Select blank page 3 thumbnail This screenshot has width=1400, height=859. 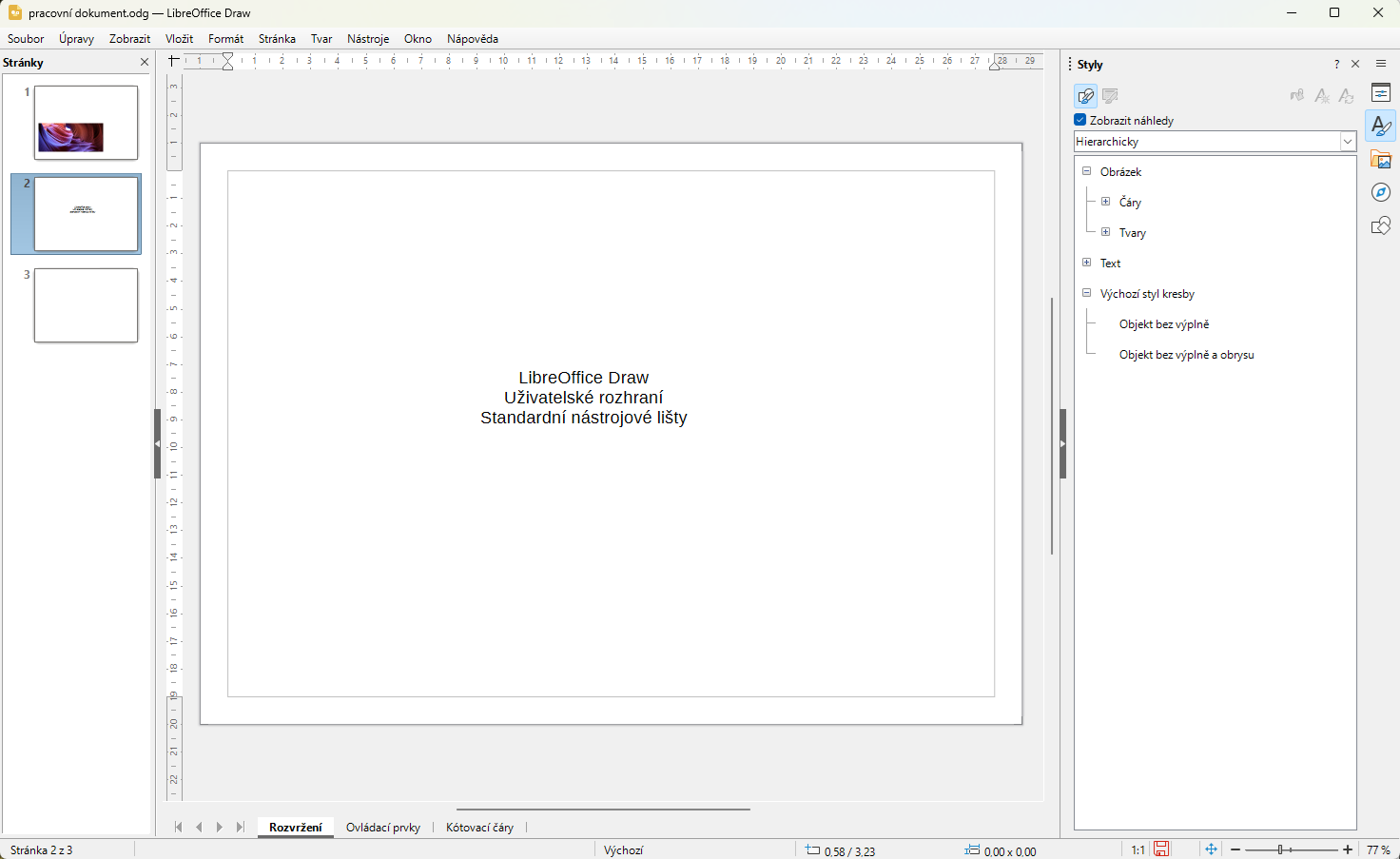pos(86,305)
